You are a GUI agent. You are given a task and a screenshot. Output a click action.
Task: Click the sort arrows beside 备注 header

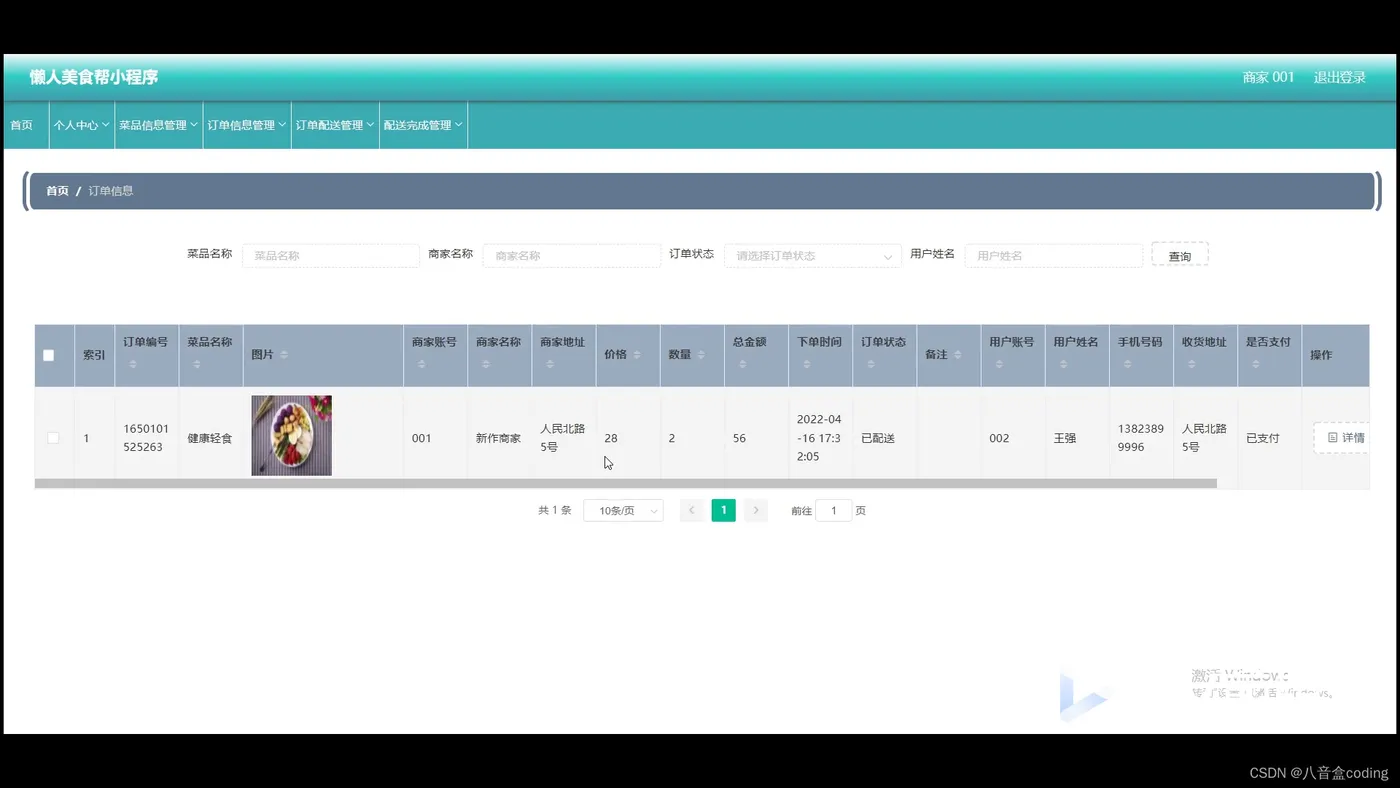(957, 355)
